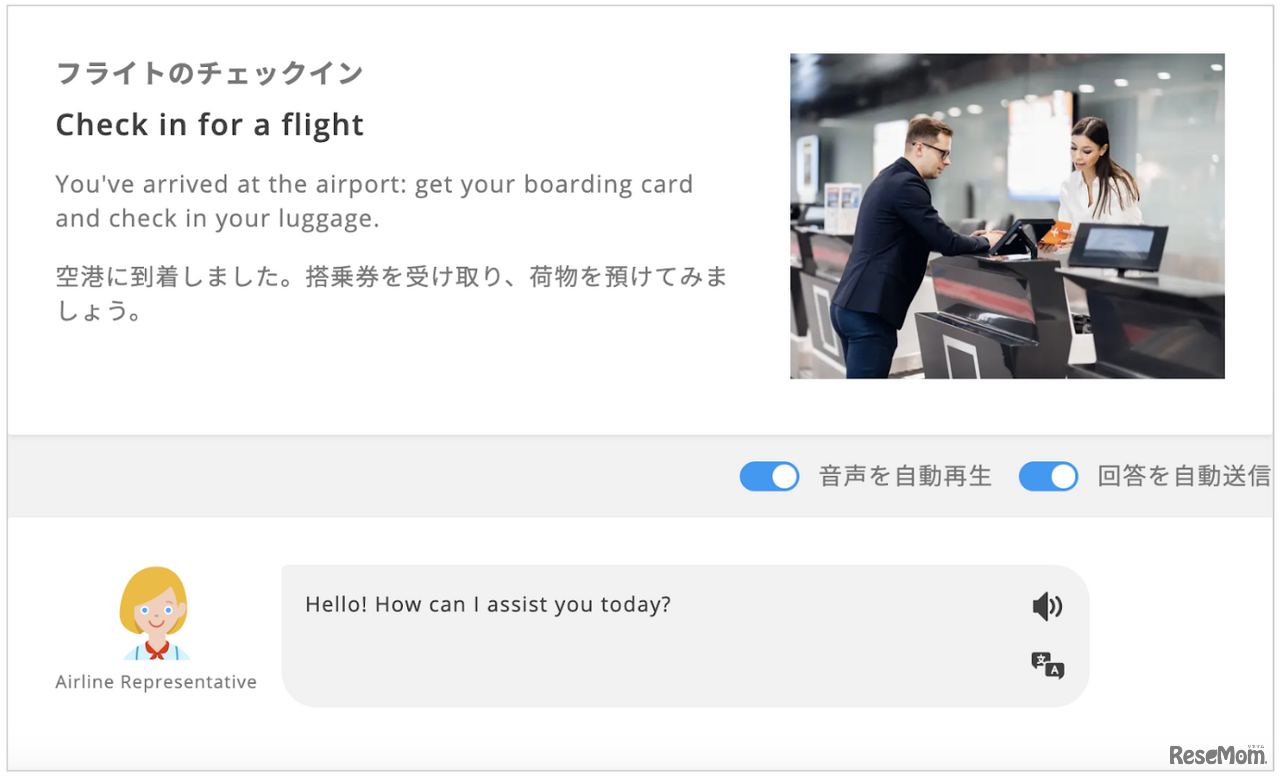Viewport: 1280px width, 778px height.
Task: Click the ReseMom watermark logo
Action: tap(1217, 755)
